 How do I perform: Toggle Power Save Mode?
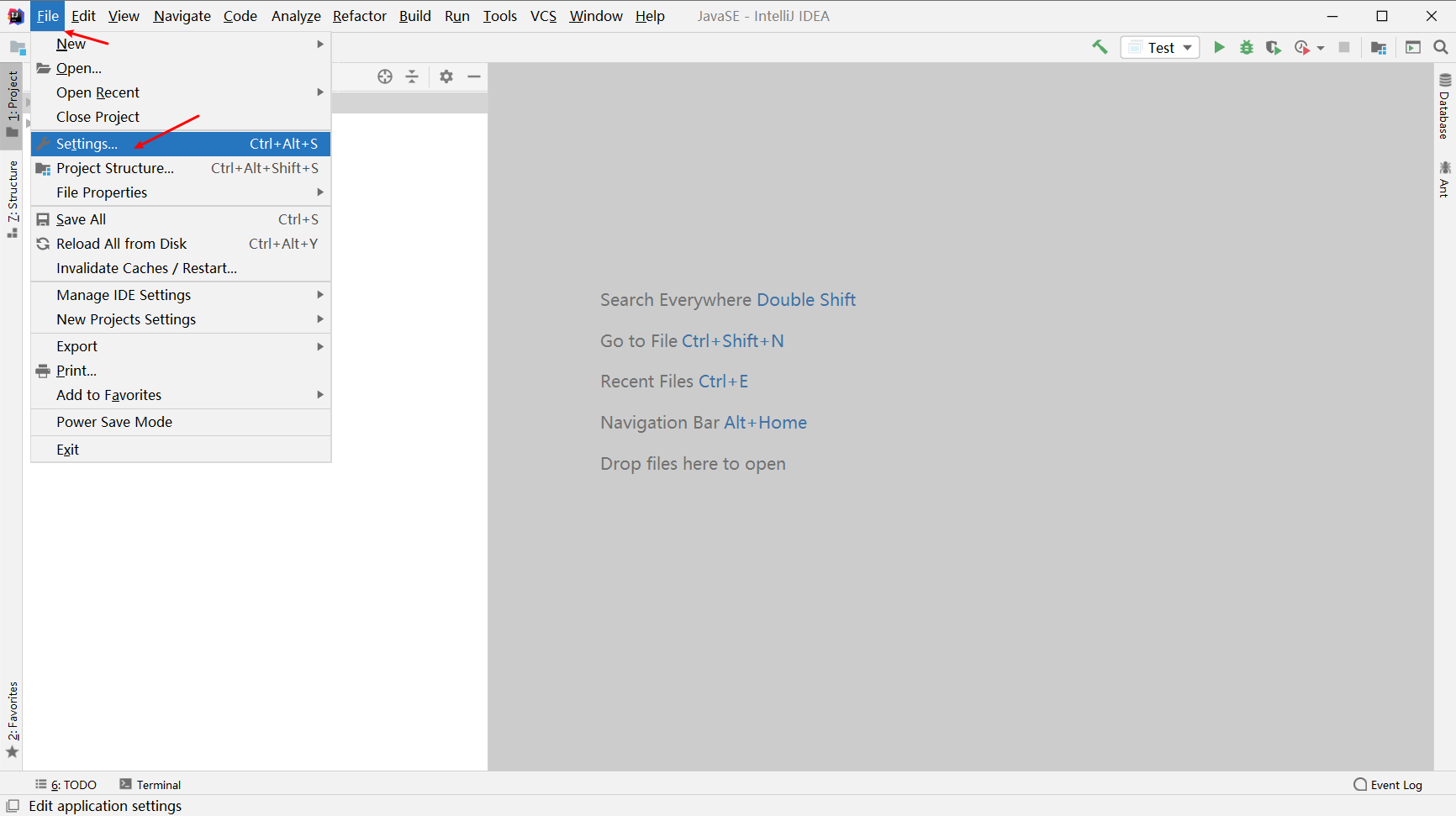tap(181, 422)
